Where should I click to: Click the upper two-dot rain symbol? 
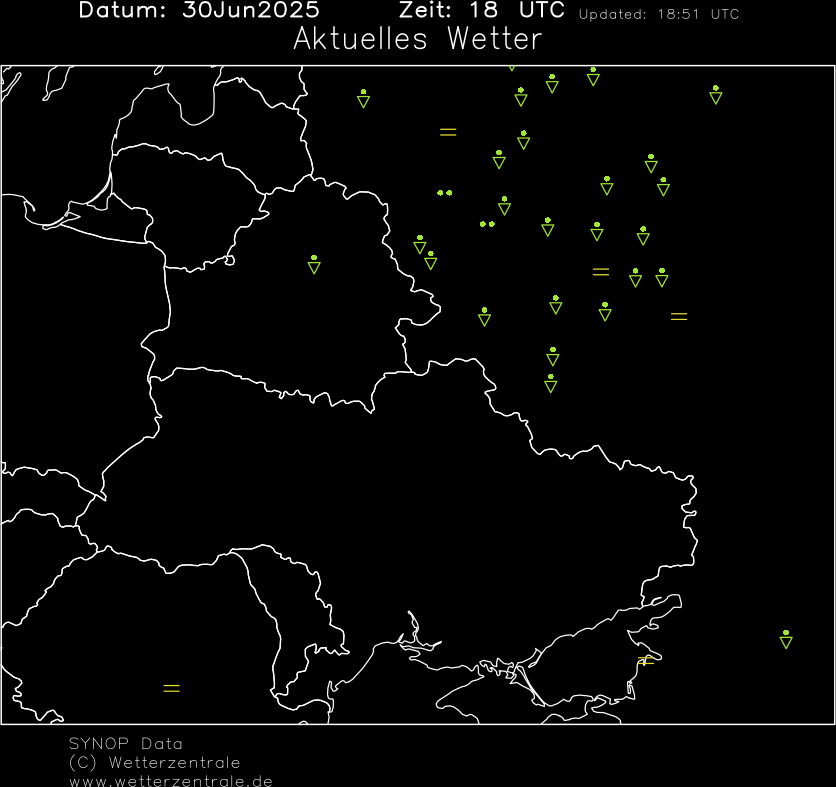tap(445, 193)
